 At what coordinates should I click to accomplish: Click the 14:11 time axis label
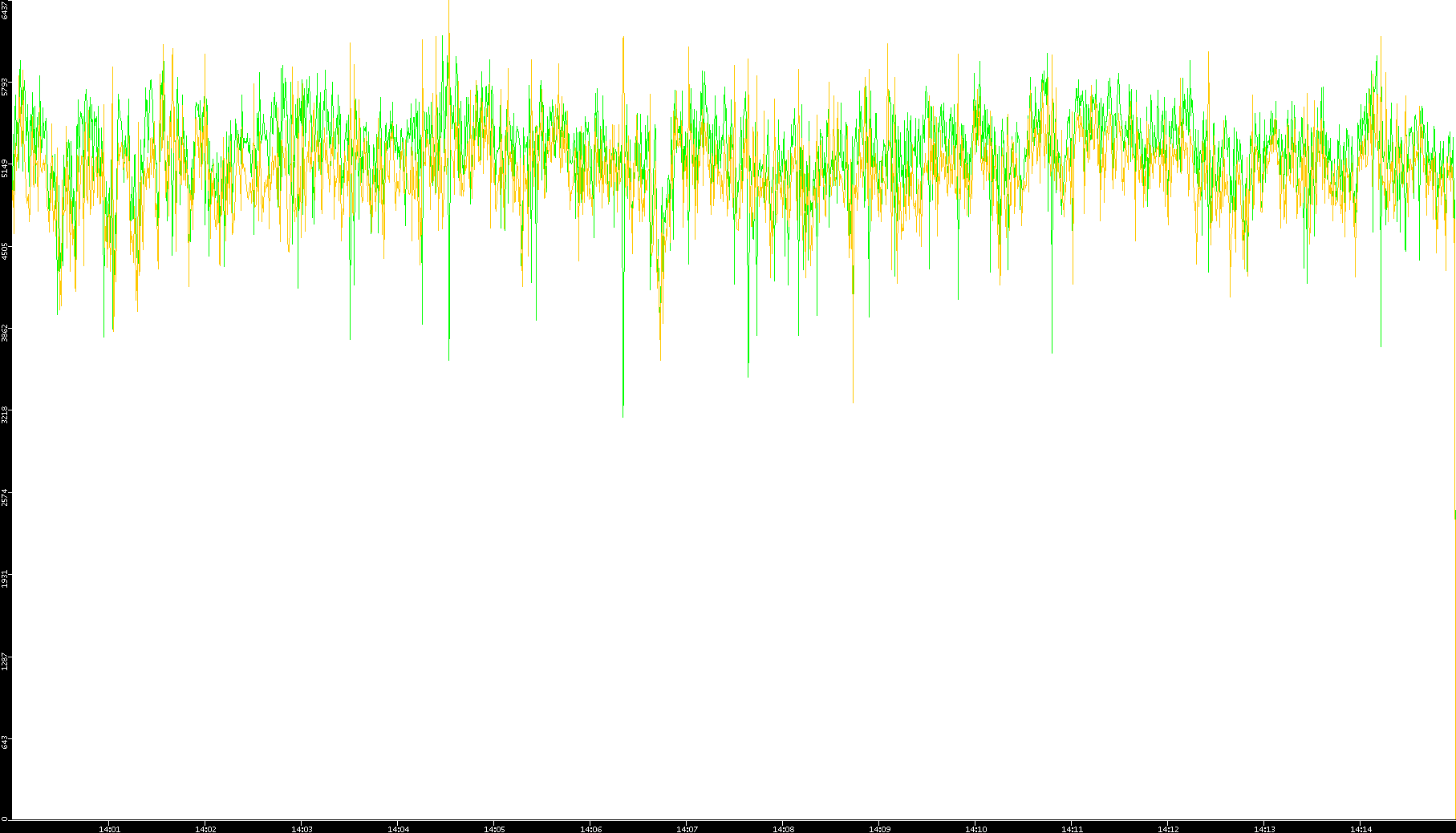coord(1072,829)
